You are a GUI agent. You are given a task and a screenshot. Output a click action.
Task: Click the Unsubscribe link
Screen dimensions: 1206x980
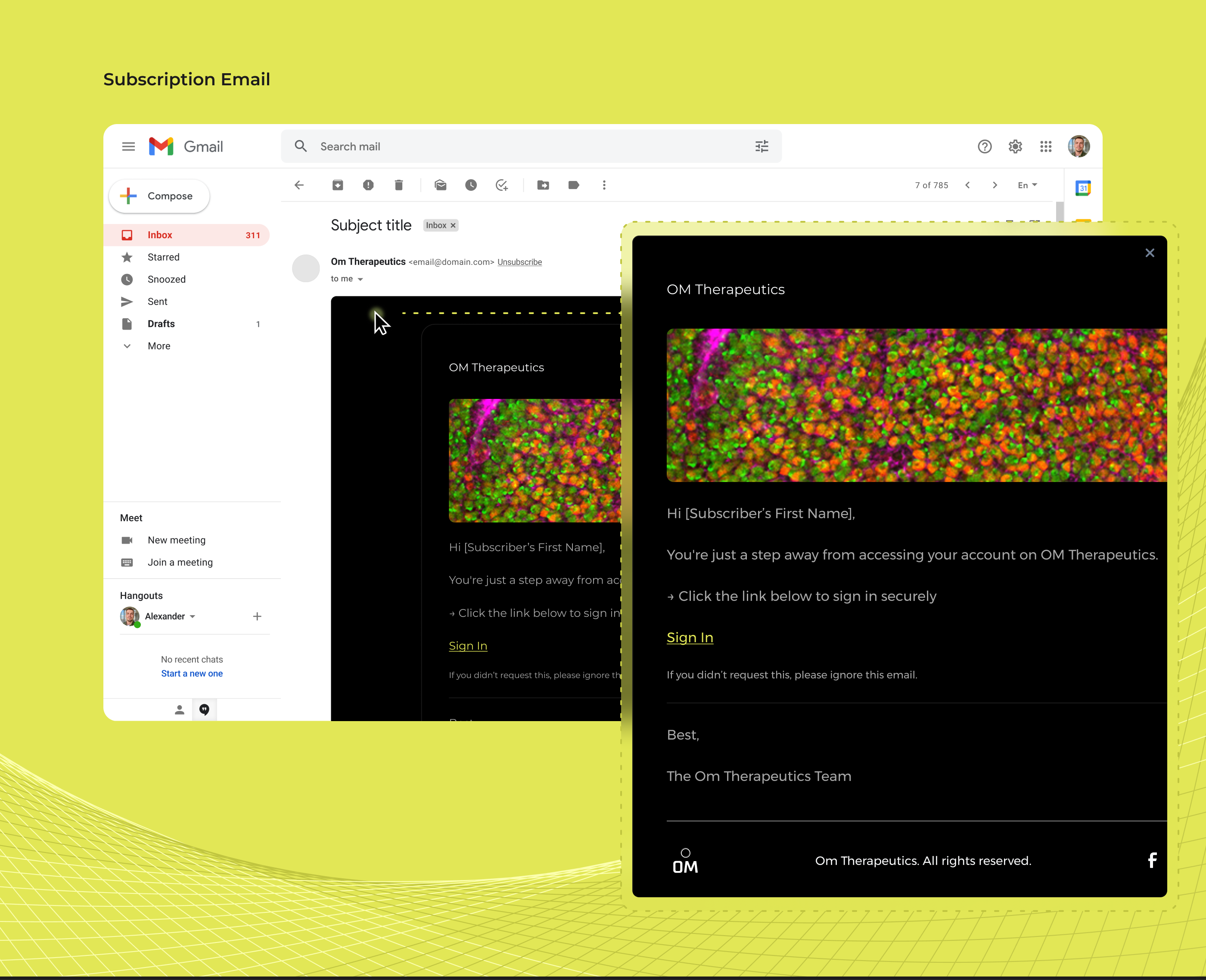519,262
